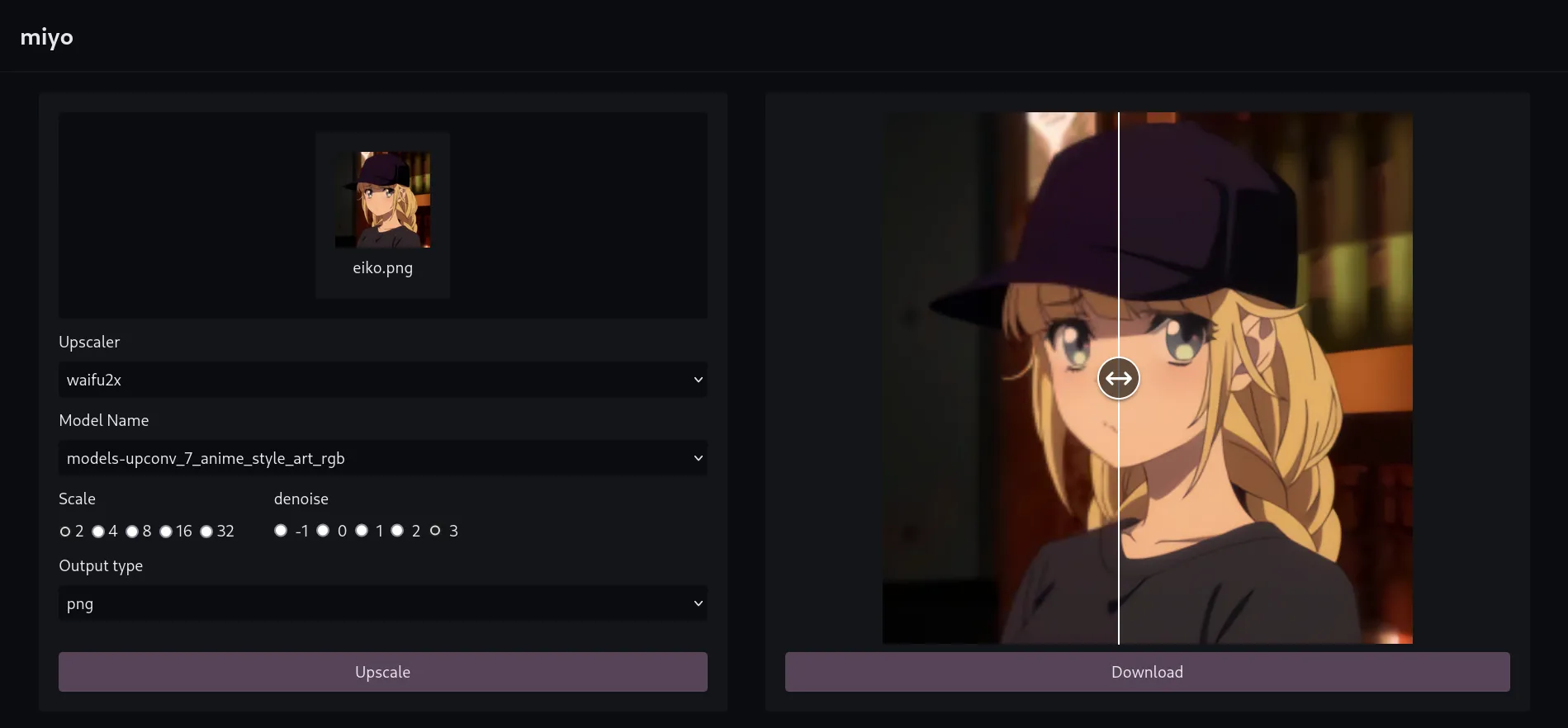Set denoise level to 2
The width and height of the screenshot is (1568, 728).
tap(397, 530)
